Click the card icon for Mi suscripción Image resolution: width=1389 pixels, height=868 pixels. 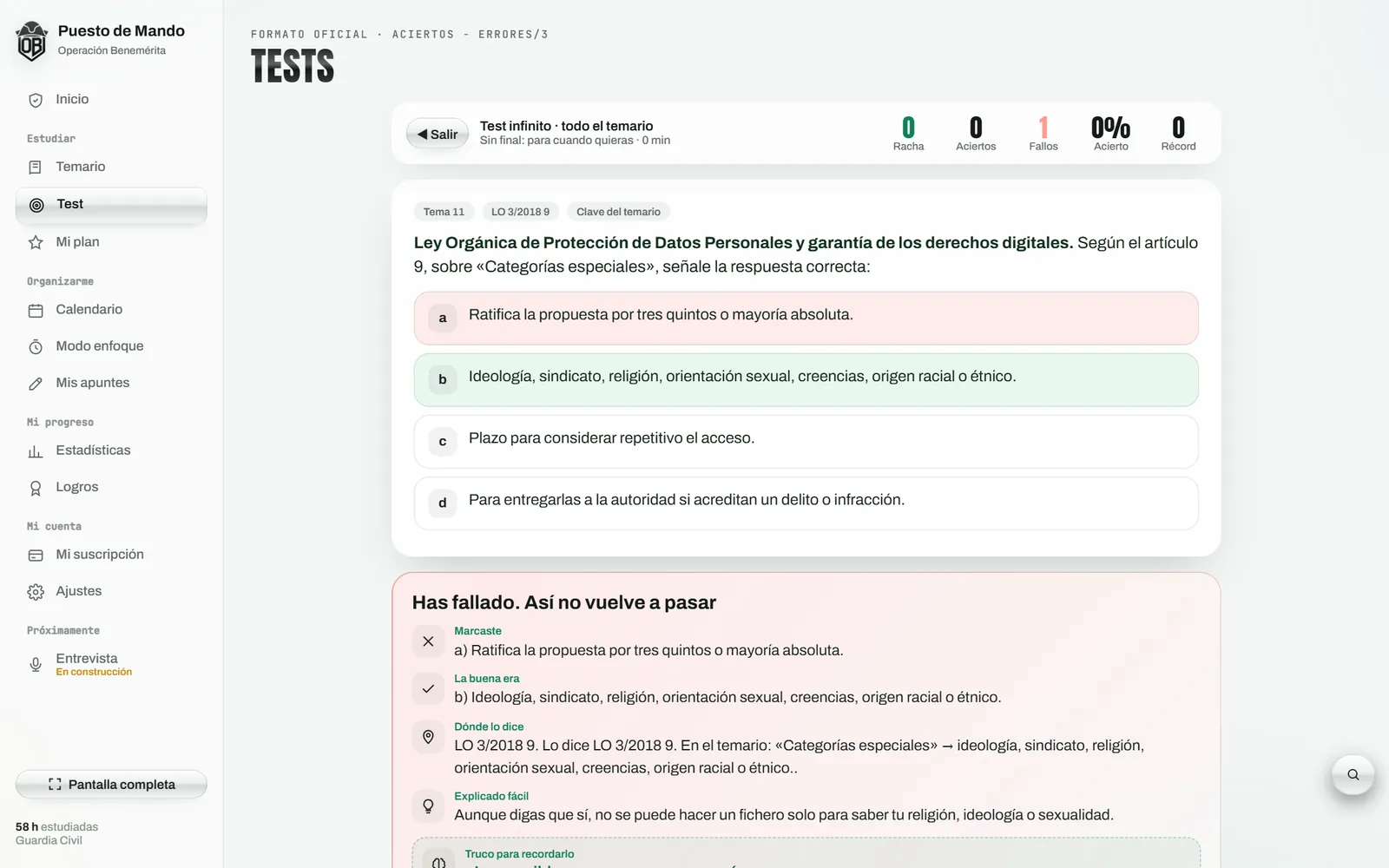click(36, 555)
